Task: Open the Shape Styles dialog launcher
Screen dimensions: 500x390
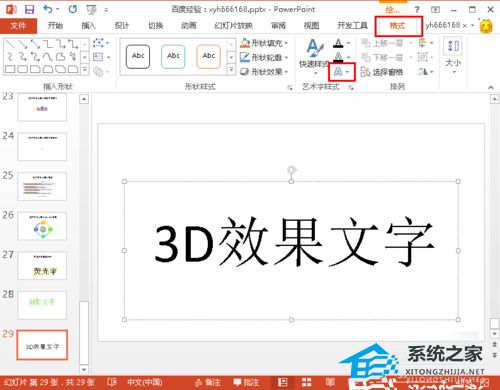Action: coord(290,87)
